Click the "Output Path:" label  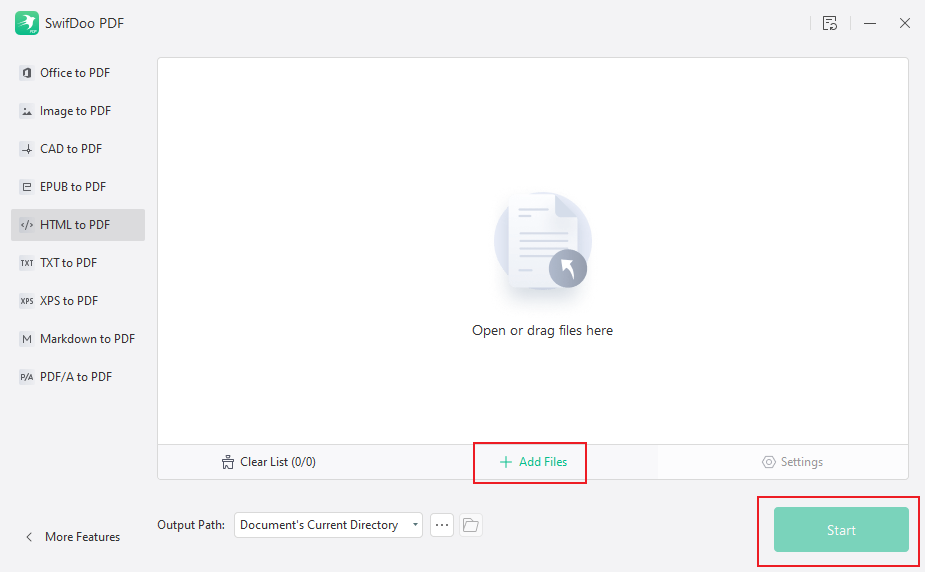pyautogui.click(x=191, y=525)
